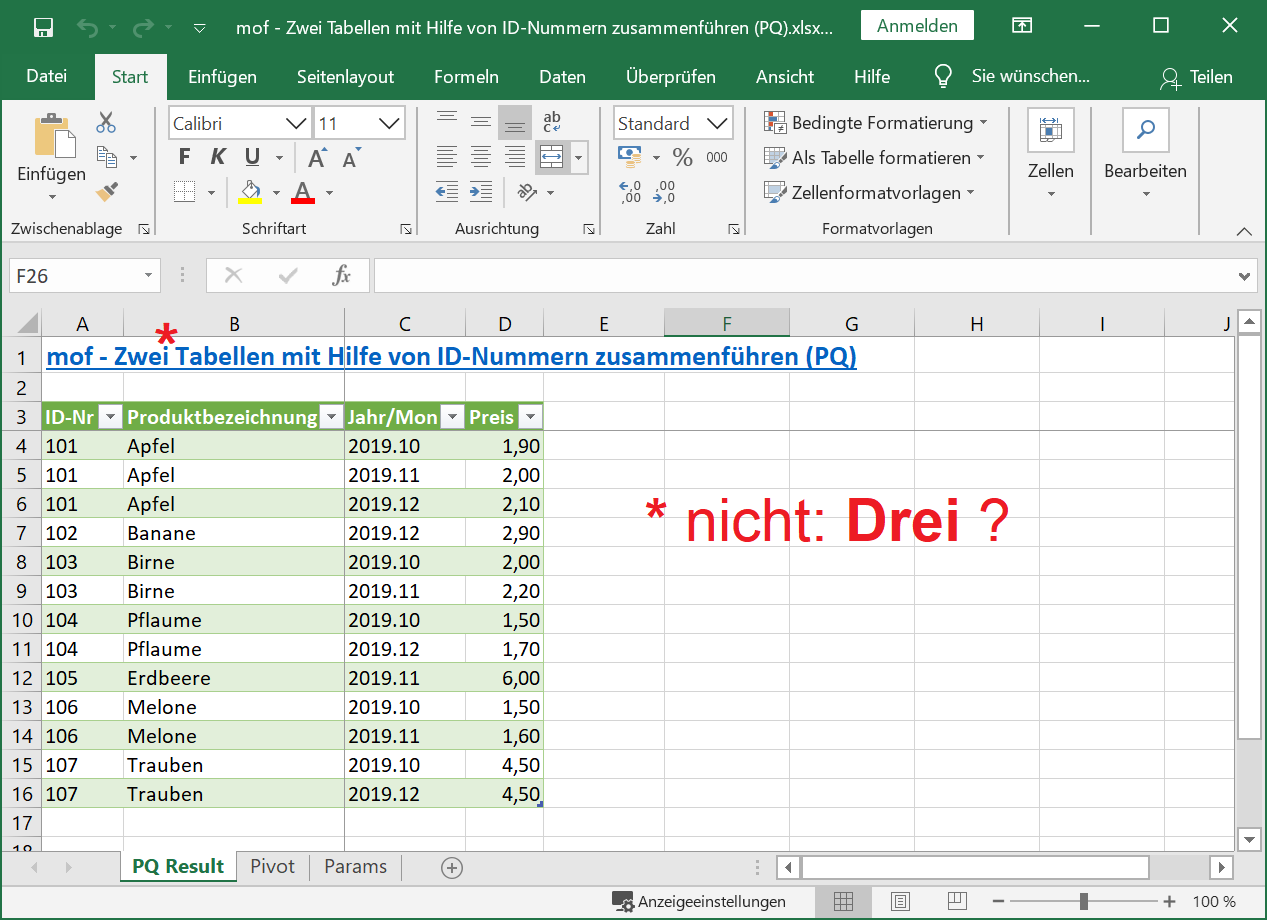Align text to bottom of cell

coord(515,123)
